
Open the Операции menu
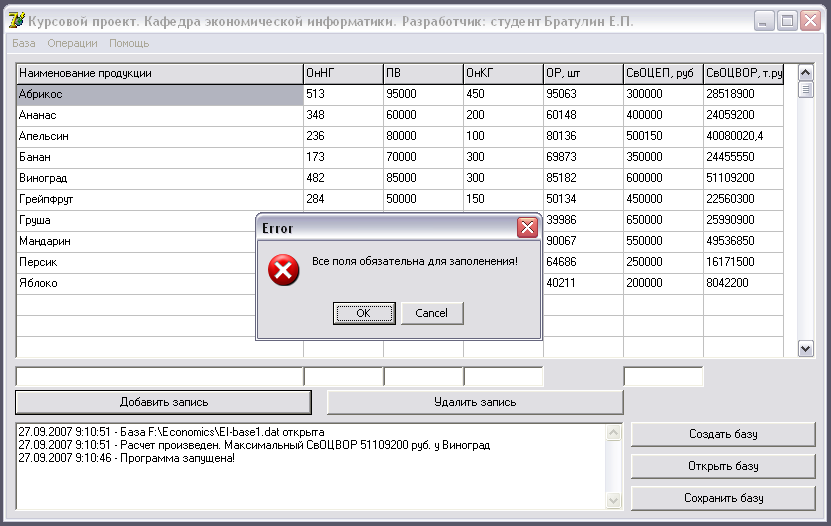(72, 43)
